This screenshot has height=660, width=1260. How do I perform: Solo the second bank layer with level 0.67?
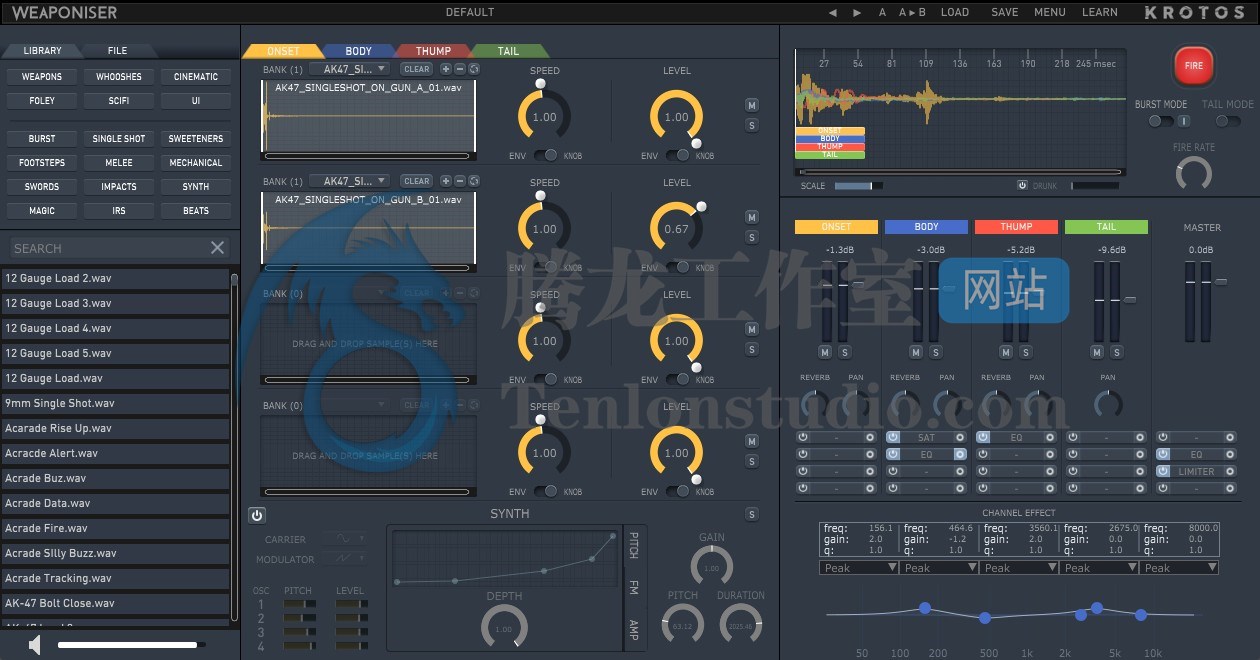pos(752,237)
